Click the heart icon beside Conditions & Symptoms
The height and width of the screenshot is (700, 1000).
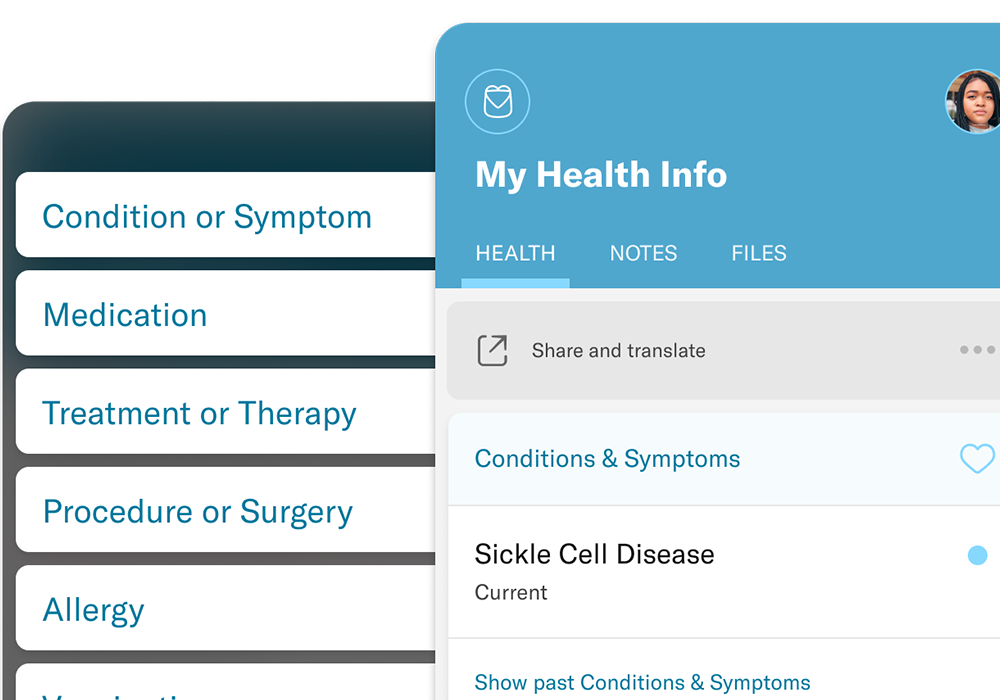977,459
